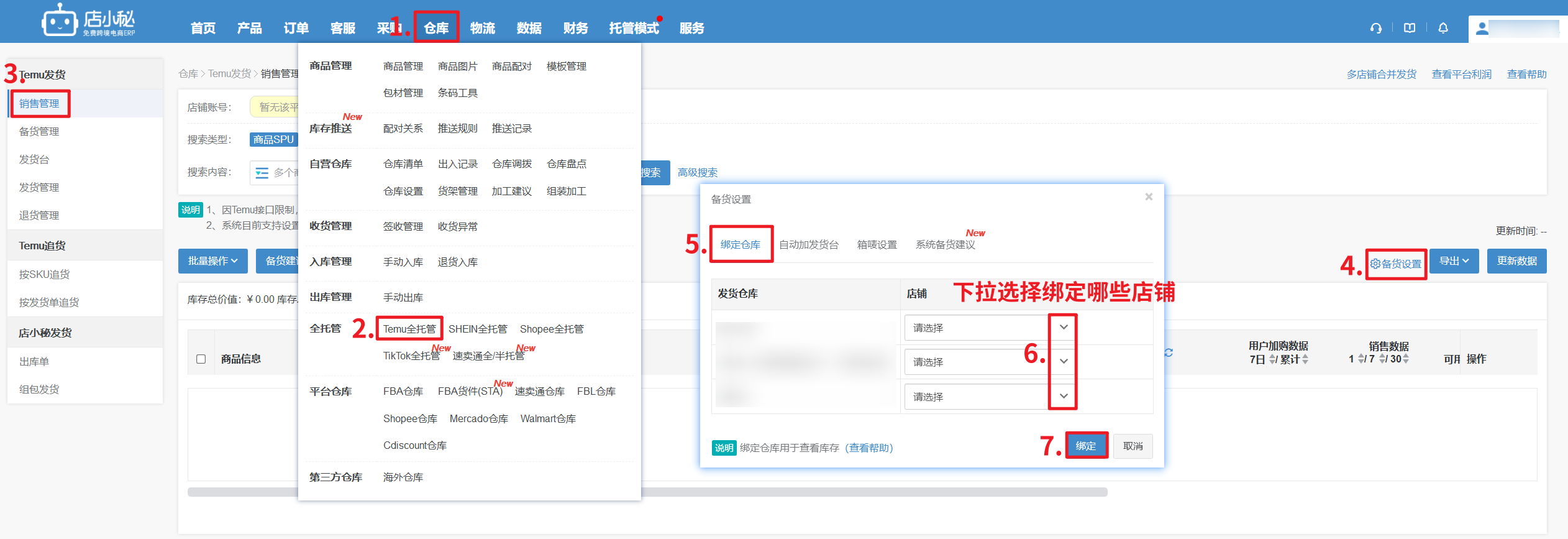
Task: Click the notification bell icon
Action: coord(1443,28)
